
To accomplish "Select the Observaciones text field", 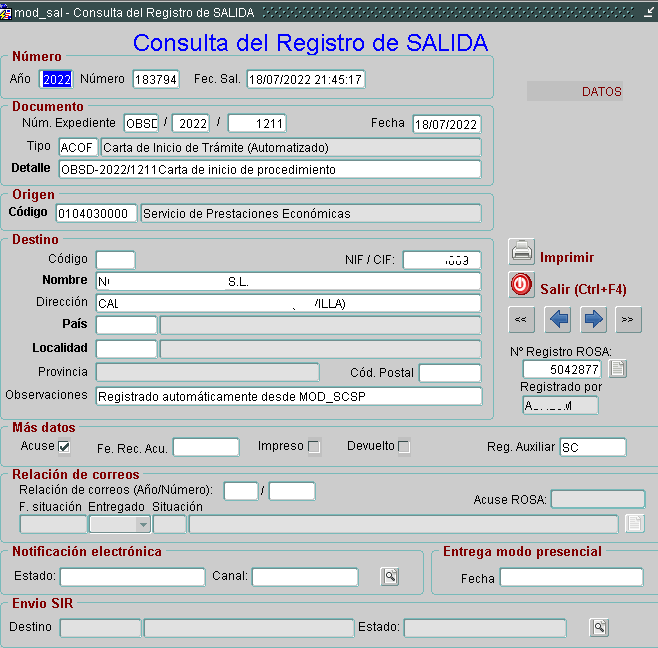I will [x=288, y=396].
